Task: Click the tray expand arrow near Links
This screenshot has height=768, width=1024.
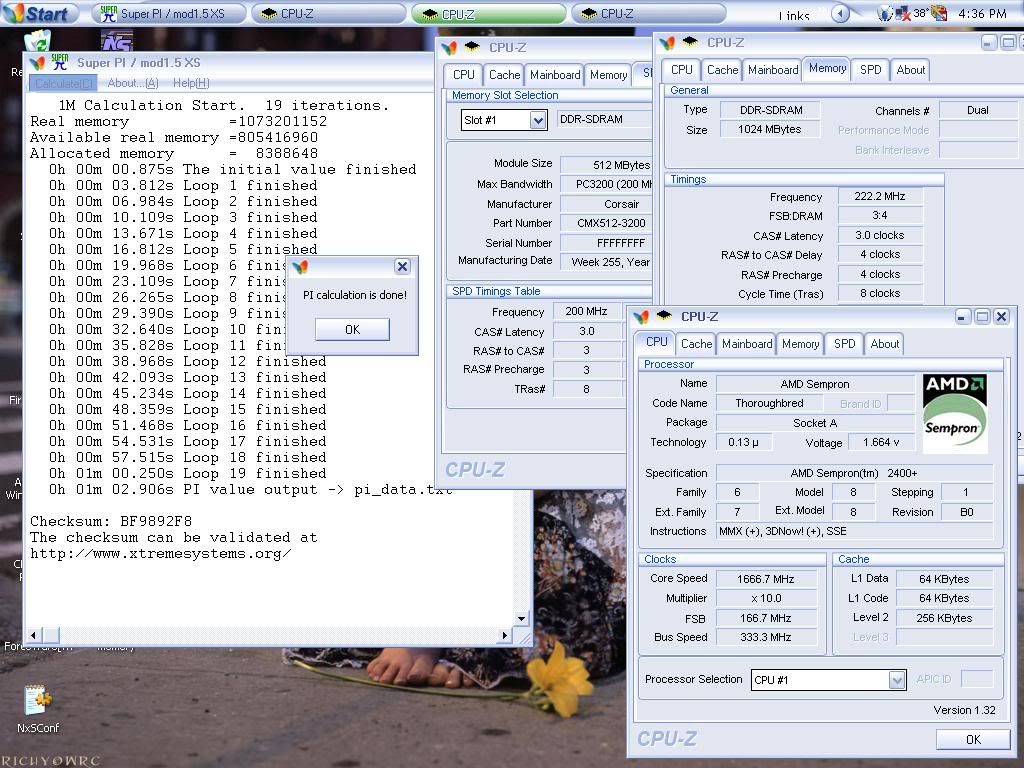Action: [x=841, y=14]
